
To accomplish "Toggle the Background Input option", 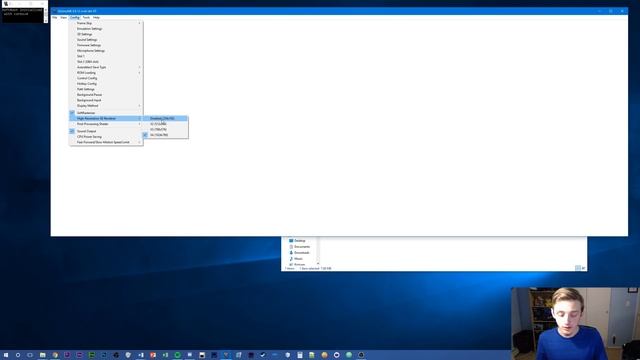I will tap(106, 100).
